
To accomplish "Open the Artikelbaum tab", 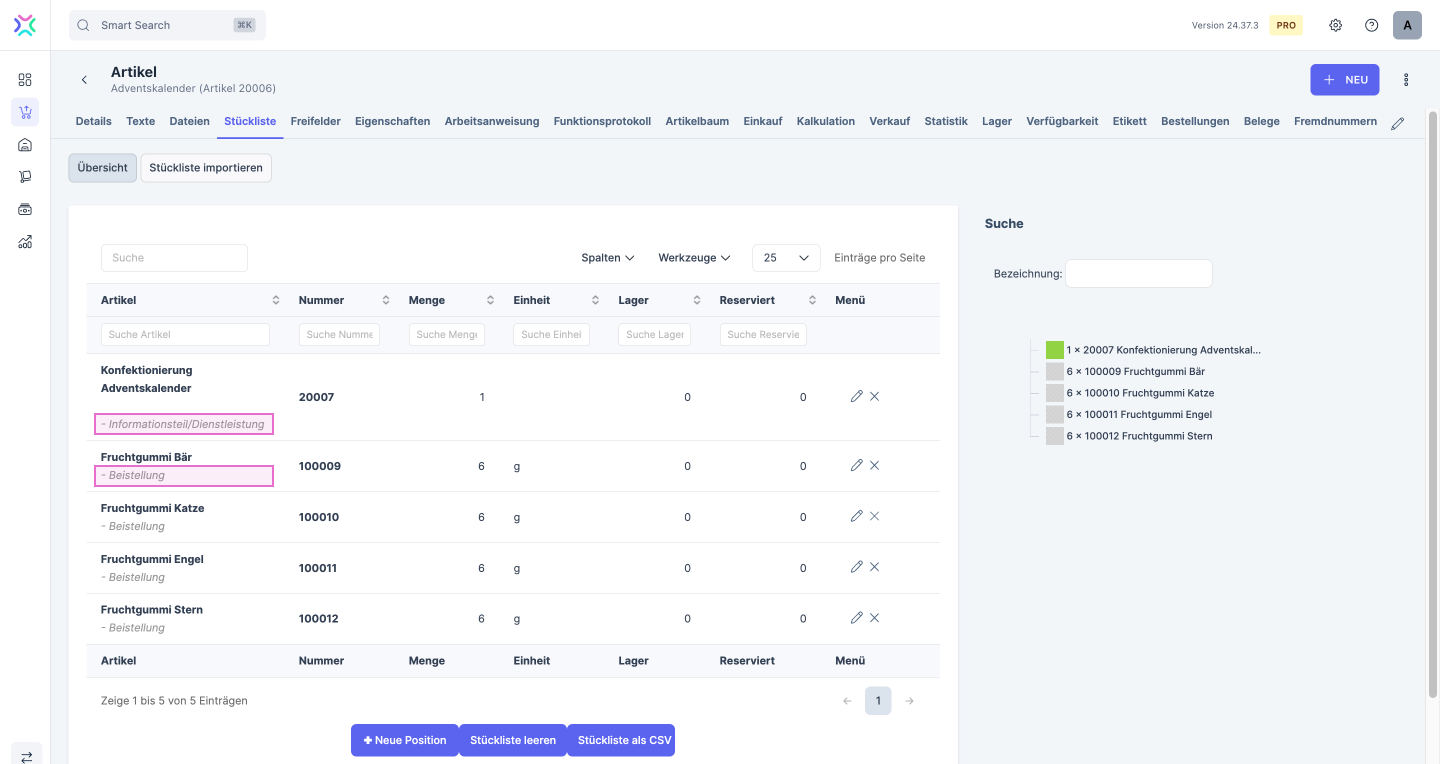I will [x=697, y=121].
